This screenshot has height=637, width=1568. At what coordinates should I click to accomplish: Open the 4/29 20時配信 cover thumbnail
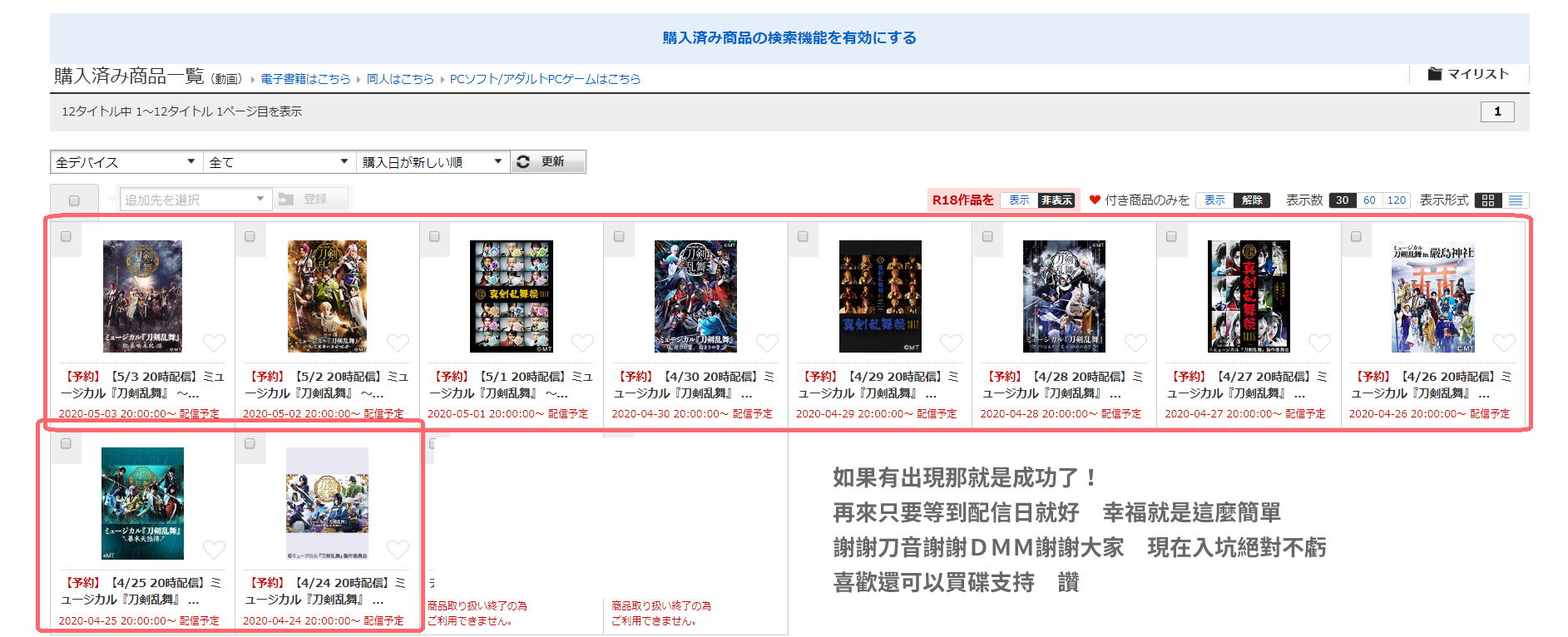point(880,296)
